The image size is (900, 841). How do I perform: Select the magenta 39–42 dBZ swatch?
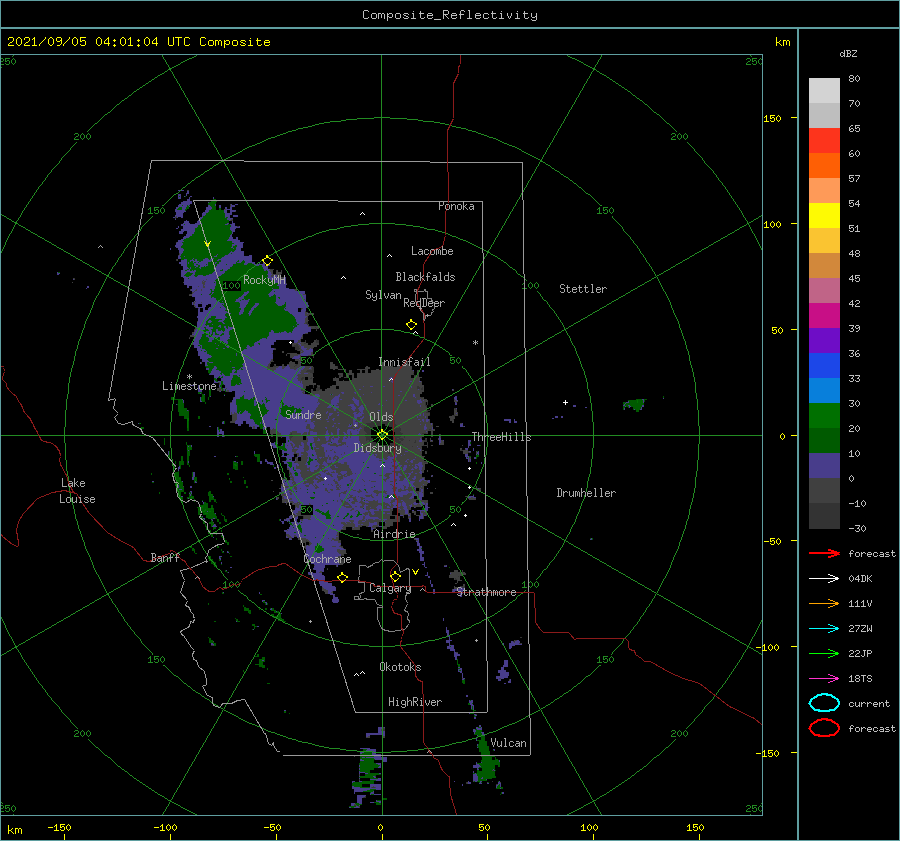(x=824, y=315)
